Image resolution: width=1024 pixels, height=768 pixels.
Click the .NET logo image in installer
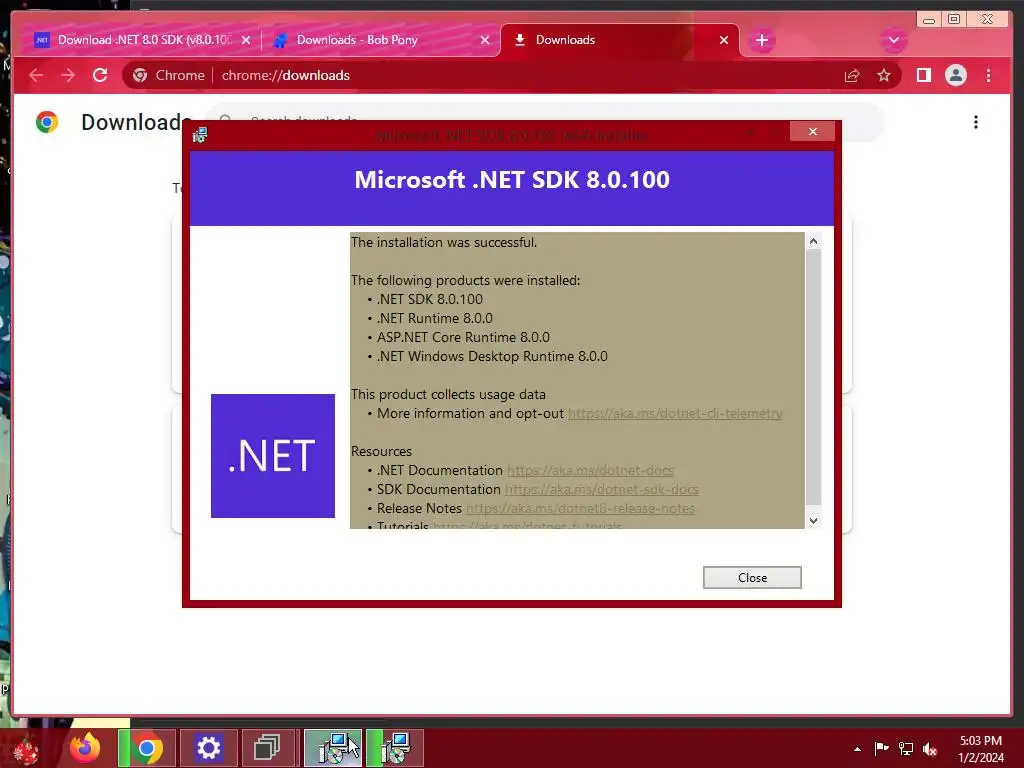(272, 456)
